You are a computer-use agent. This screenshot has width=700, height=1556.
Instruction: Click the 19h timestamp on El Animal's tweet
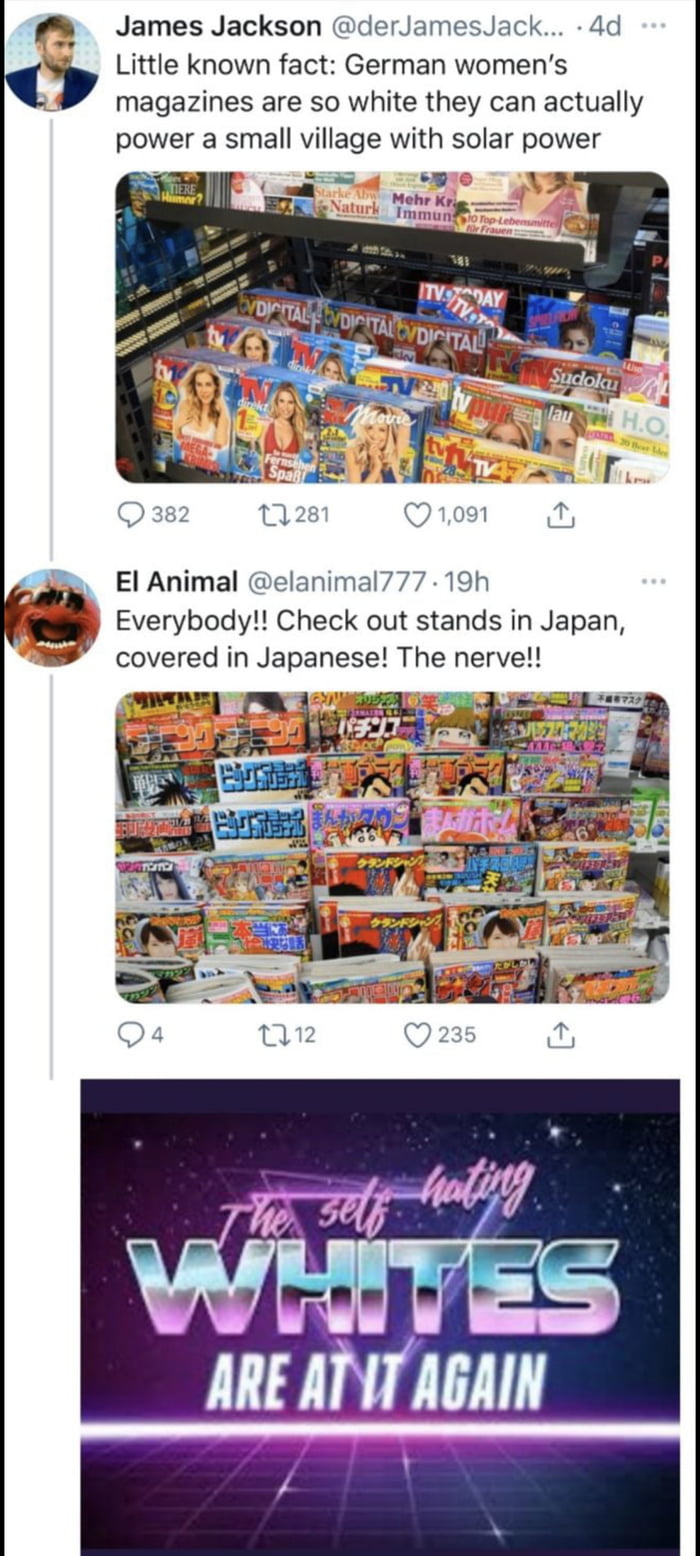point(463,581)
